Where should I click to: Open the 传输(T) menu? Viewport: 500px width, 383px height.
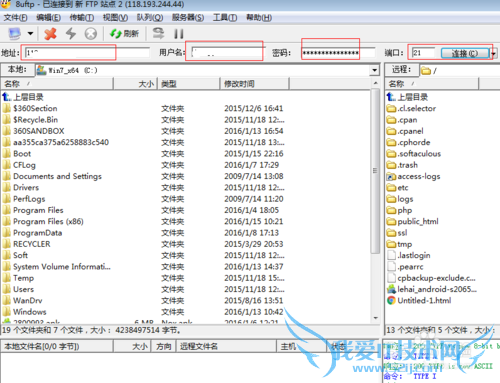pyautogui.click(x=81, y=17)
